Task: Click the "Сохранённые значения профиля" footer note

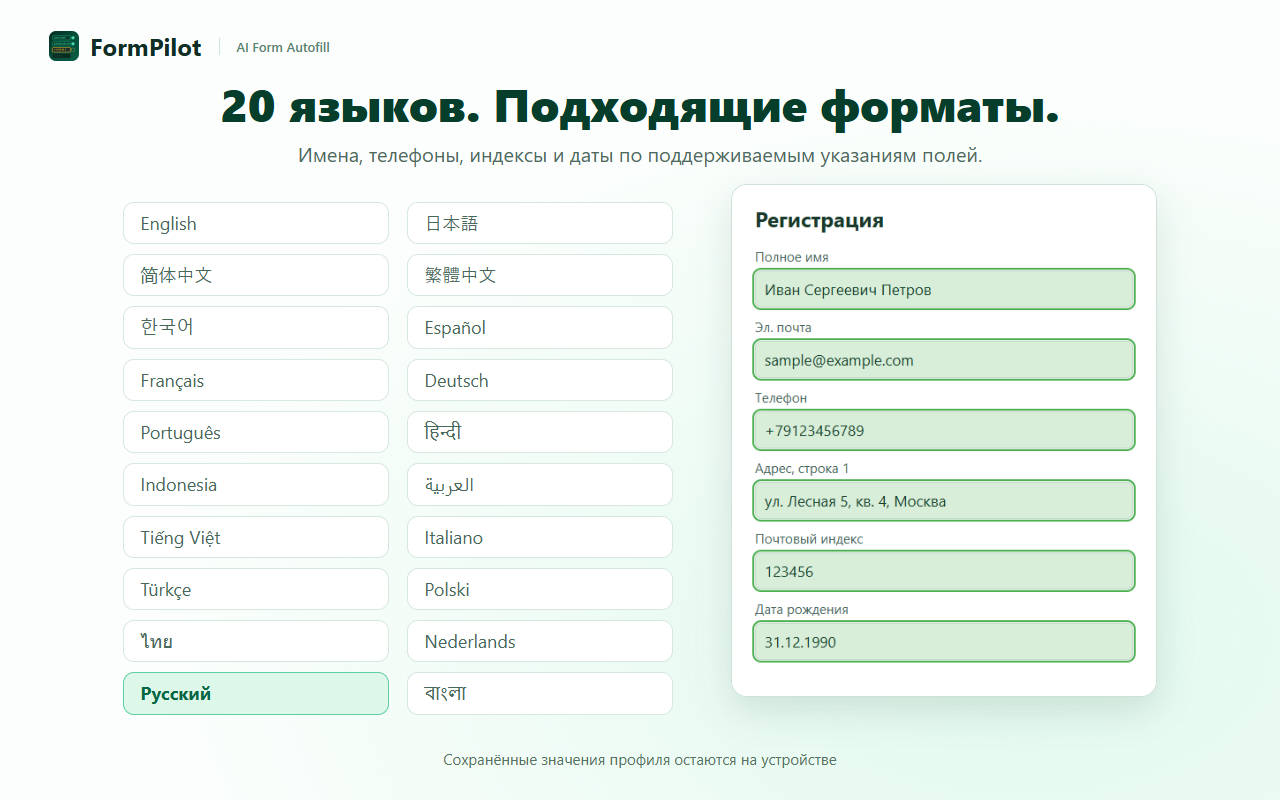Action: (x=640, y=760)
